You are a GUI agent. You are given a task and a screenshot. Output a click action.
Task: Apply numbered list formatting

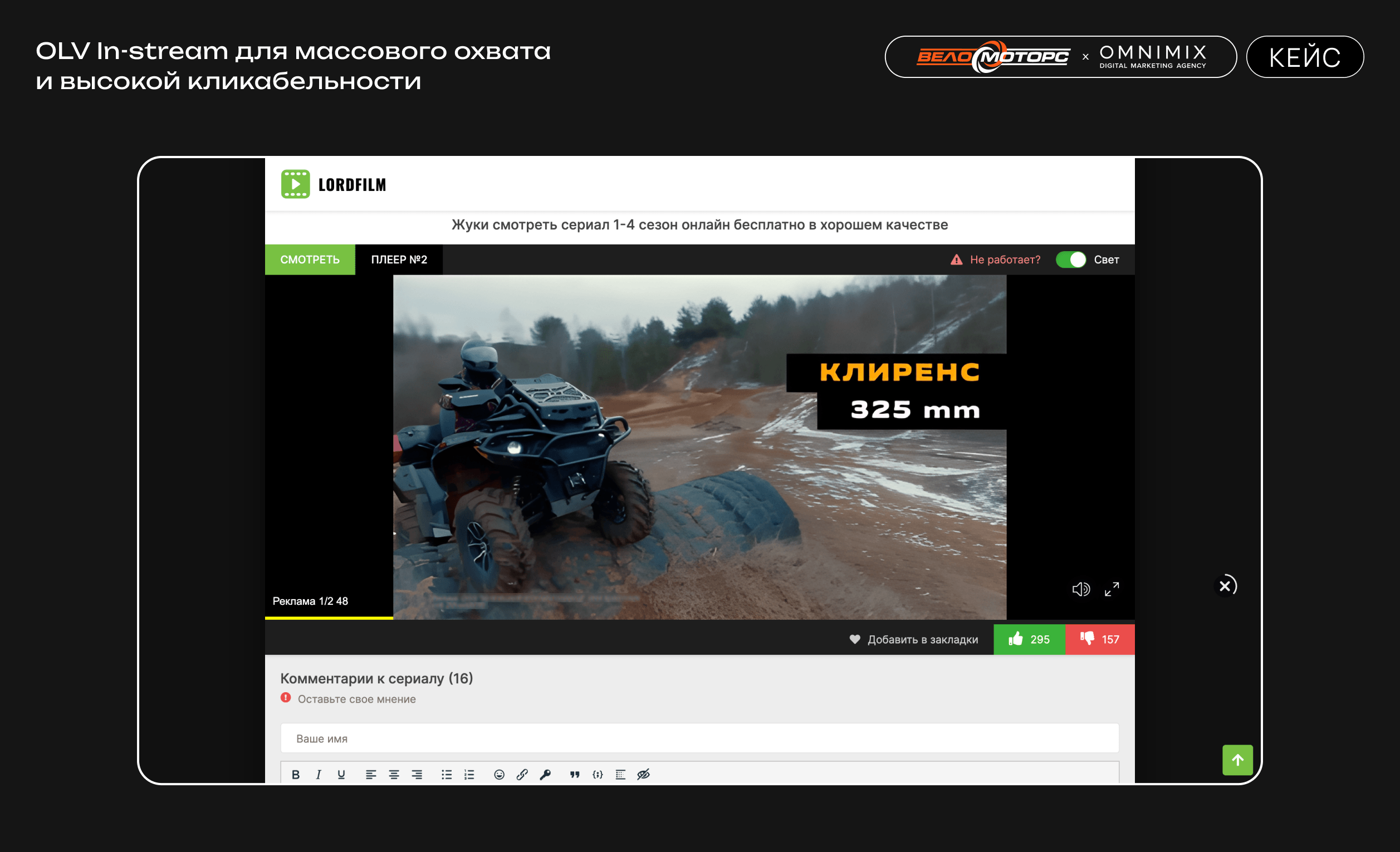point(469,774)
